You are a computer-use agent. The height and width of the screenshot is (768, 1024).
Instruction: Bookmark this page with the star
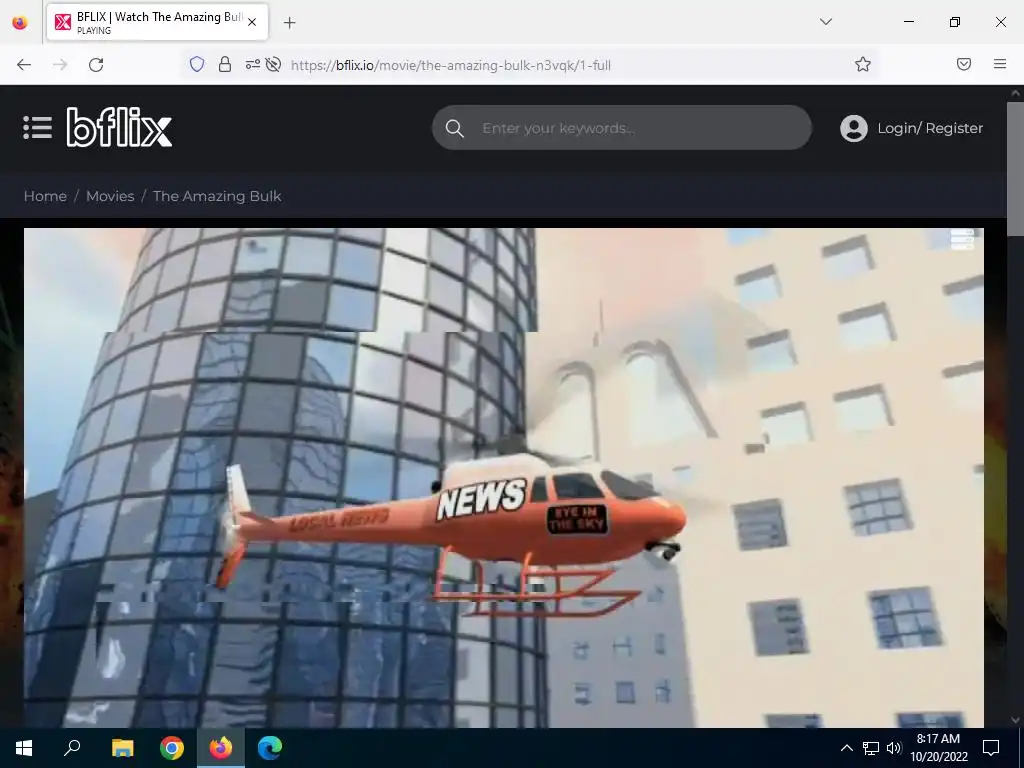[863, 64]
